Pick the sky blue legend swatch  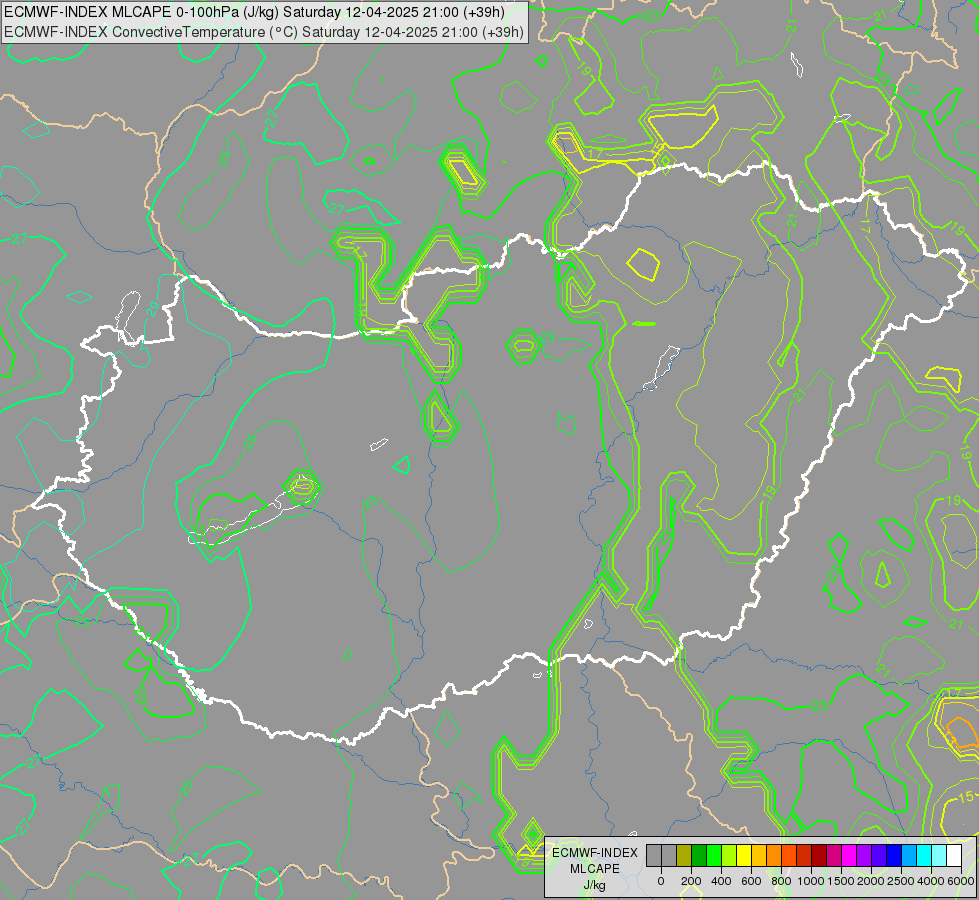pos(910,856)
